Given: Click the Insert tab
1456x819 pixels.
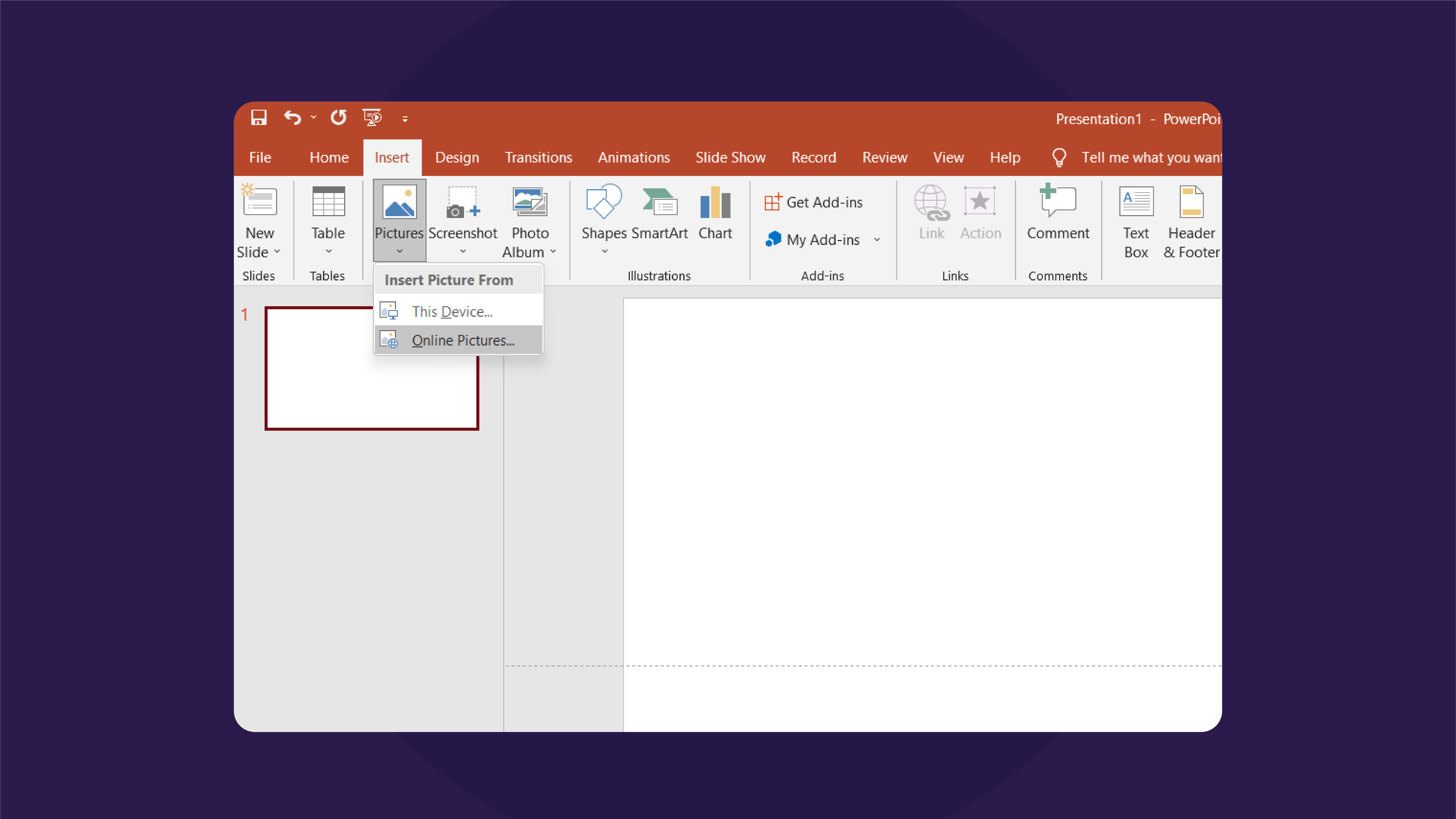Looking at the screenshot, I should [x=391, y=157].
